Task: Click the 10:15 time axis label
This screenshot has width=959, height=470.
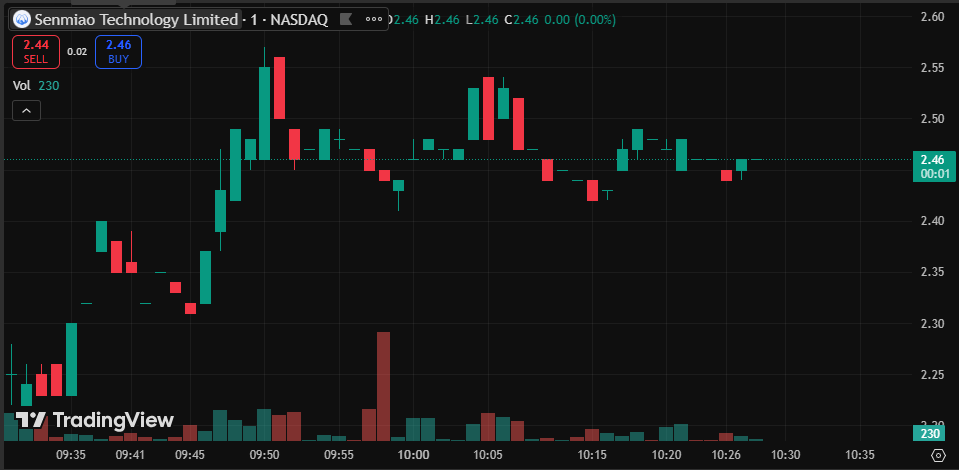Action: coord(592,455)
